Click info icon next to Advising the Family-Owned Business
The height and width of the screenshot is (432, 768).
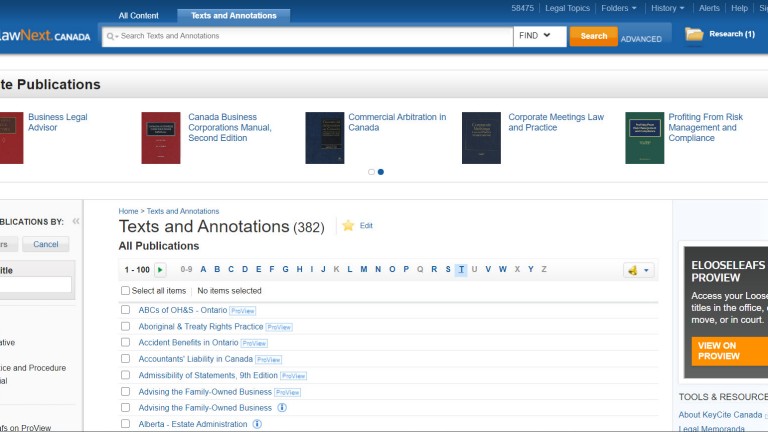click(282, 408)
